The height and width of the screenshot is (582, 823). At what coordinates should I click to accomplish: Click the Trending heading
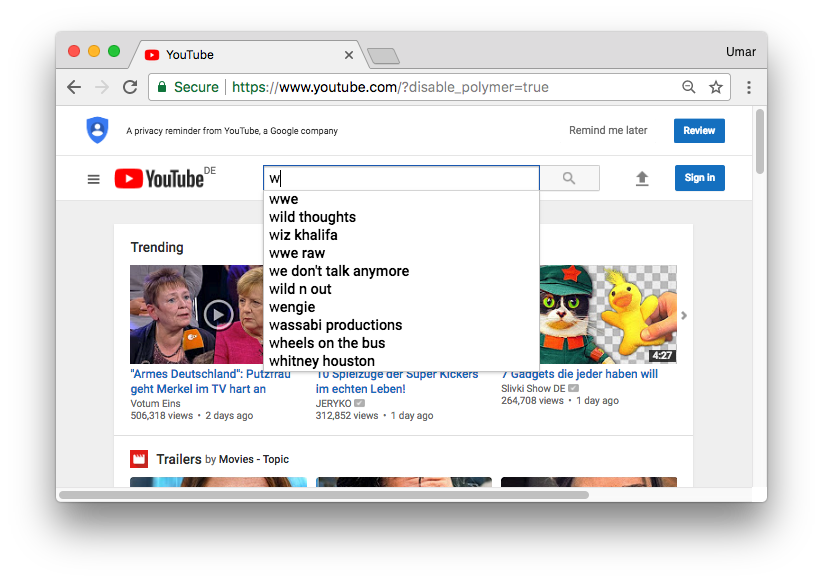(157, 247)
